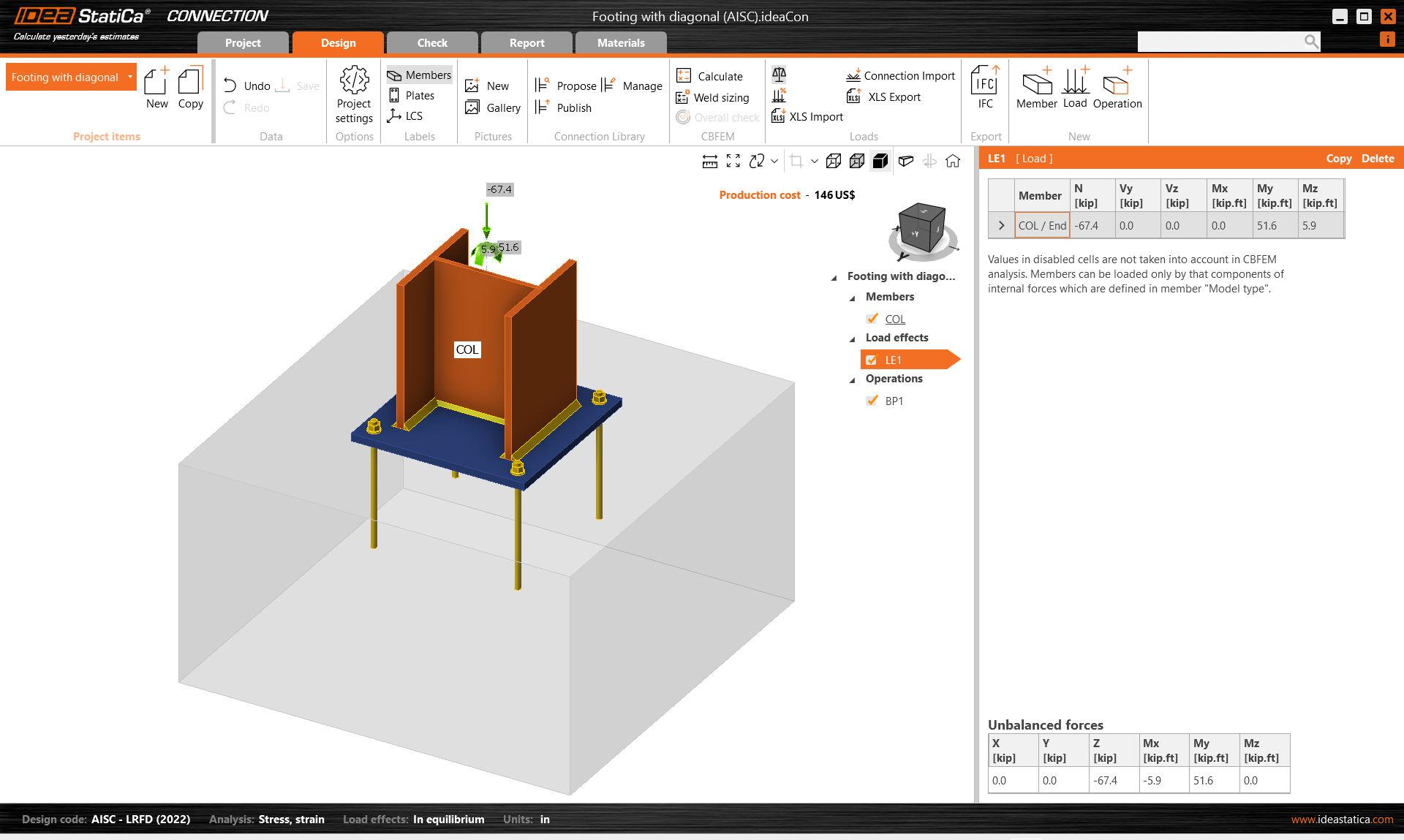Switch to the Check tab
The height and width of the screenshot is (840, 1404).
point(432,43)
